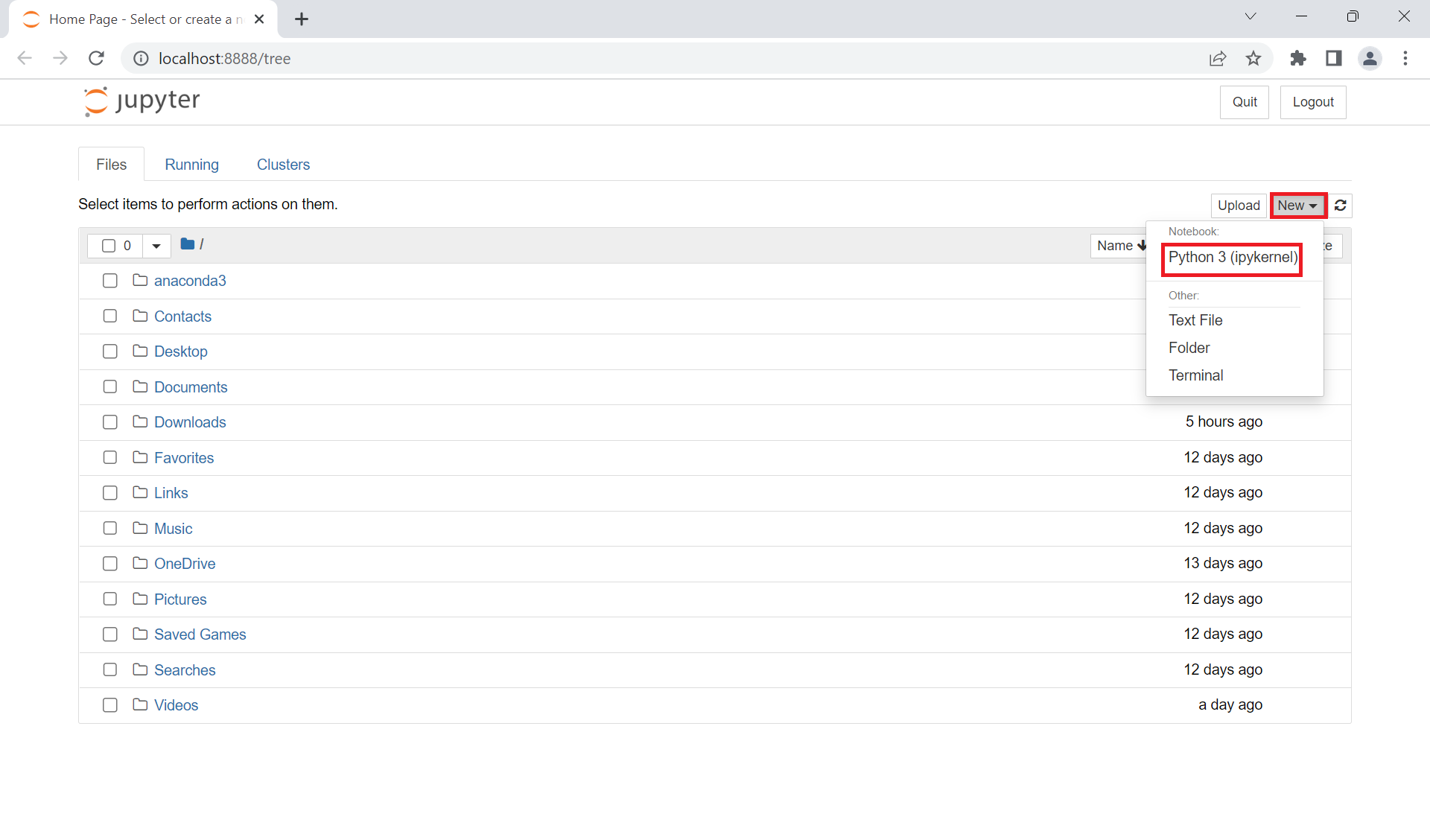1430x840 pixels.
Task: Check the select-all checkbox at top
Action: coord(108,244)
